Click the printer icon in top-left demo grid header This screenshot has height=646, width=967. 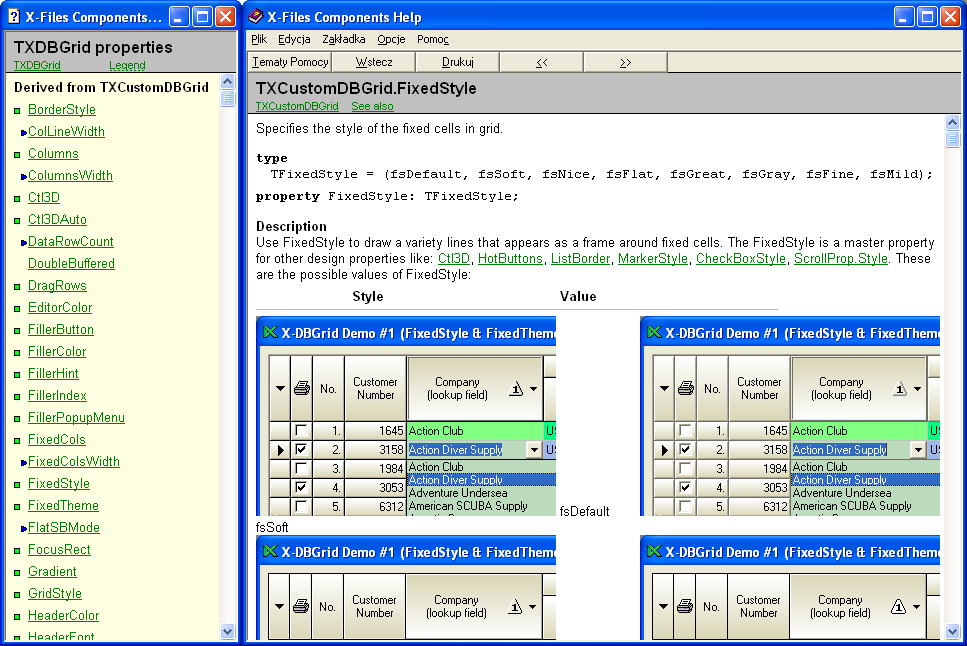tap(301, 388)
